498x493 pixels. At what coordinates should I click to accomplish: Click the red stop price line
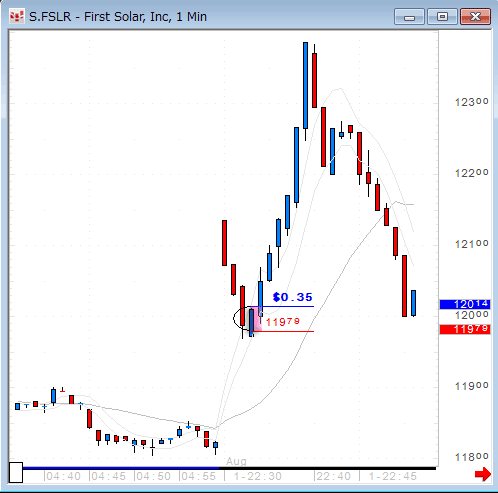coord(284,331)
